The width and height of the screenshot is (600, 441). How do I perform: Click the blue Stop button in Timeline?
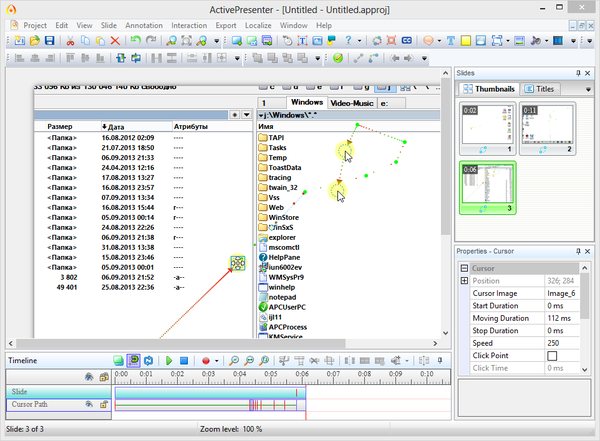[184, 360]
